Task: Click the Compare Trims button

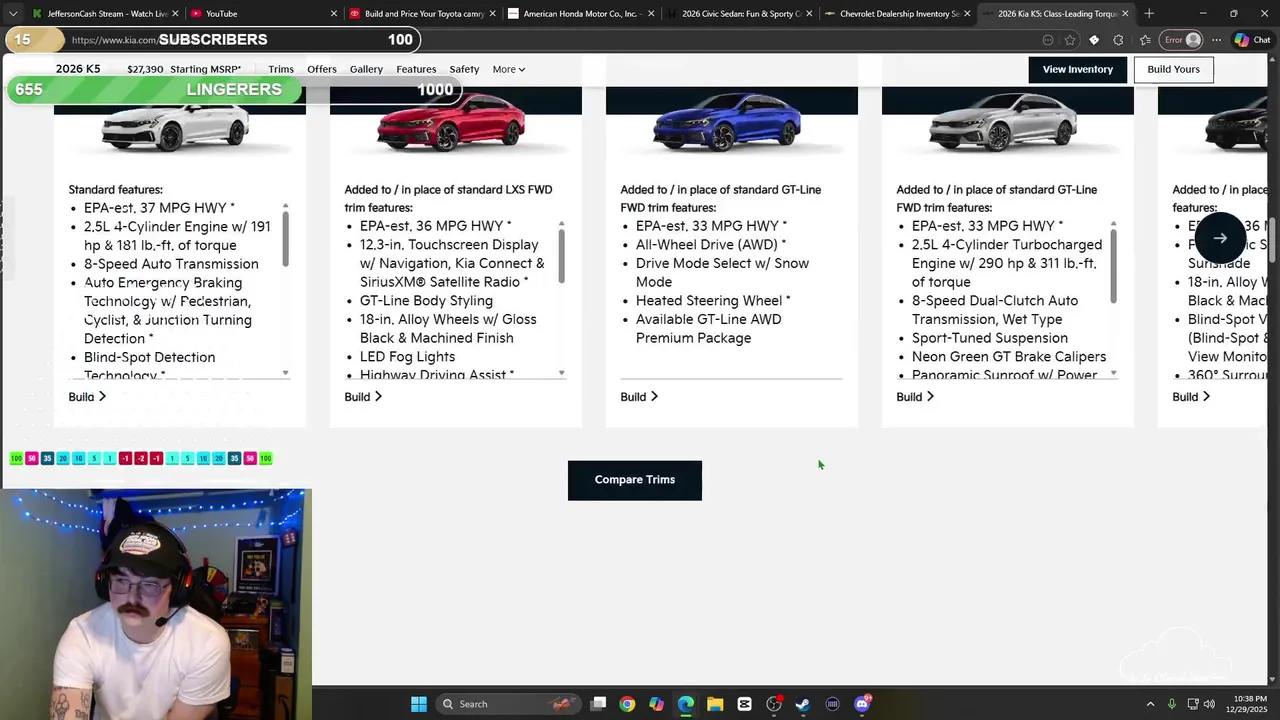Action: [x=635, y=480]
